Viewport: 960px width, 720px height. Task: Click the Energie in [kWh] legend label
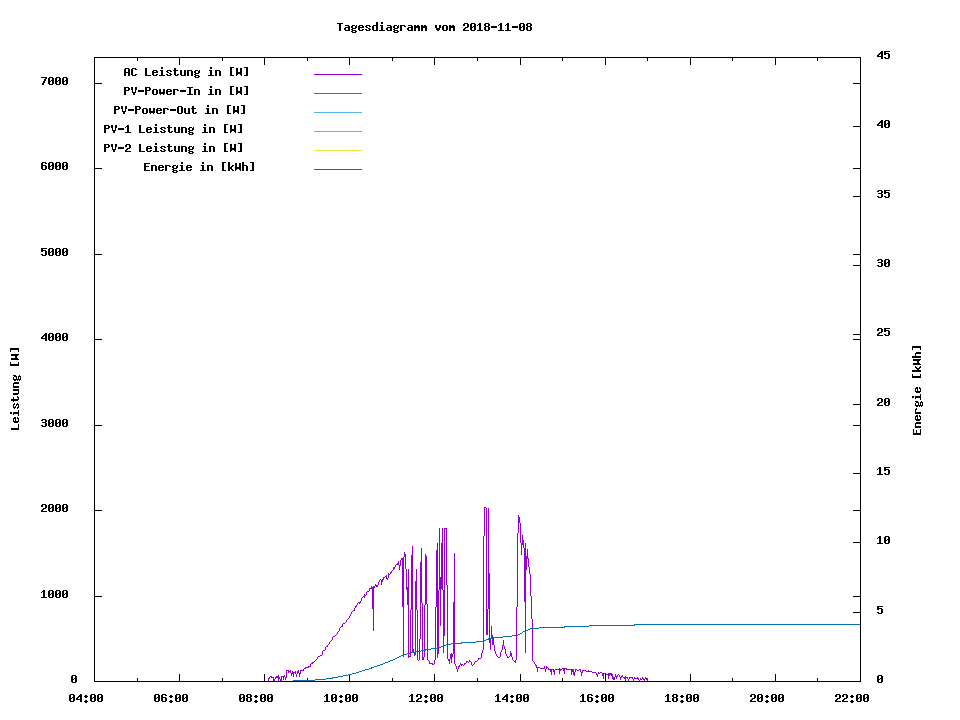(x=199, y=167)
